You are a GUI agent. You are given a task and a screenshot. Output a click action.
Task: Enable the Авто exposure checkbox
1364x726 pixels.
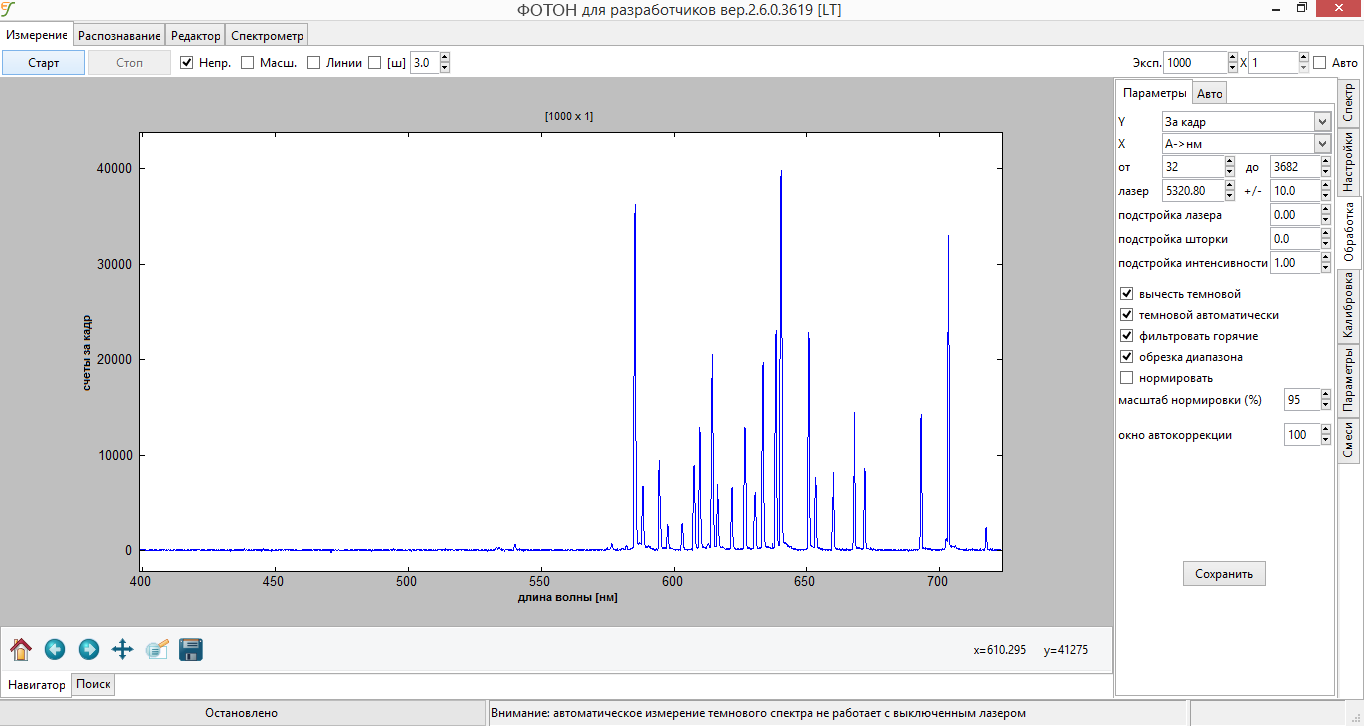[x=1320, y=63]
